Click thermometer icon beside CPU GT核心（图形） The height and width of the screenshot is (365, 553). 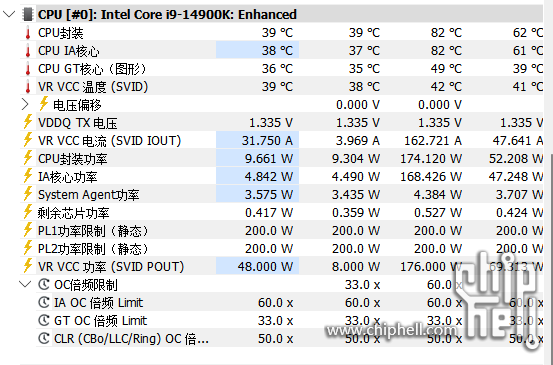pos(28,69)
